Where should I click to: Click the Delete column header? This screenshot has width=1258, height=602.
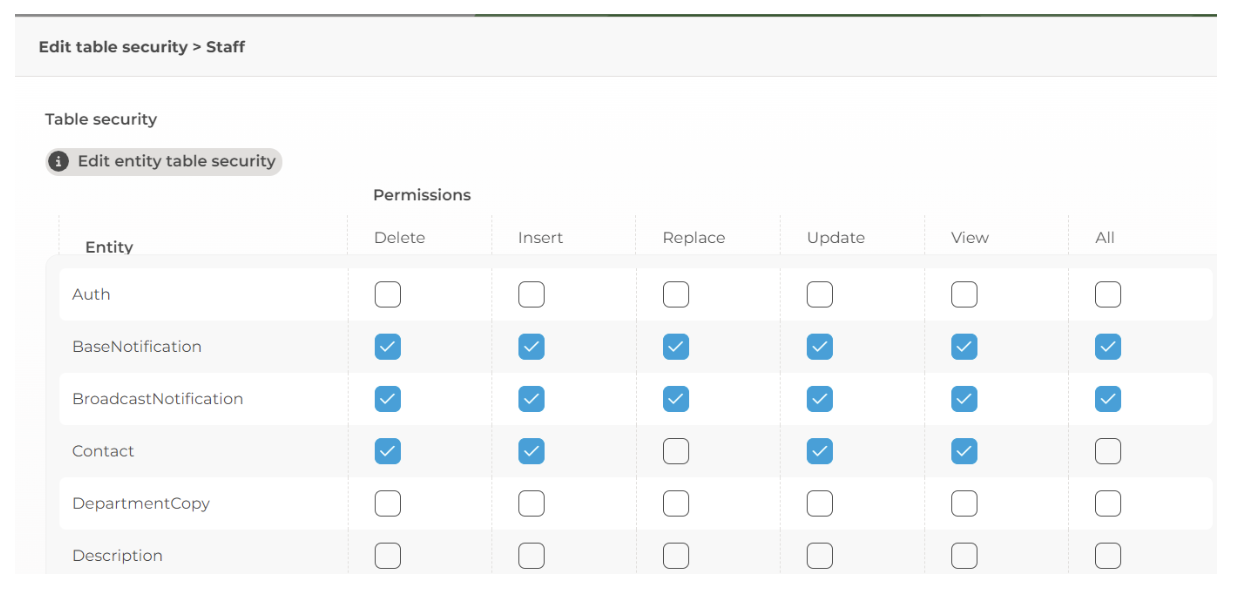(x=399, y=238)
